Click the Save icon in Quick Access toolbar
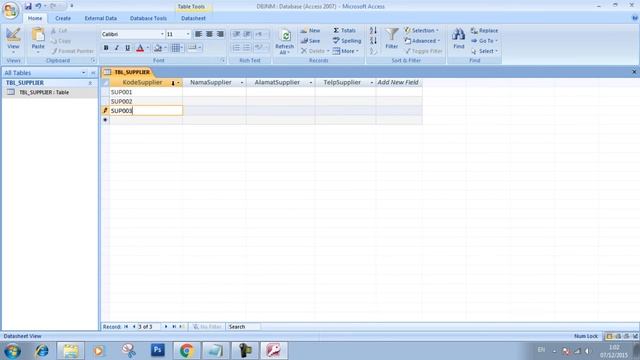640x360 pixels. click(28, 6)
